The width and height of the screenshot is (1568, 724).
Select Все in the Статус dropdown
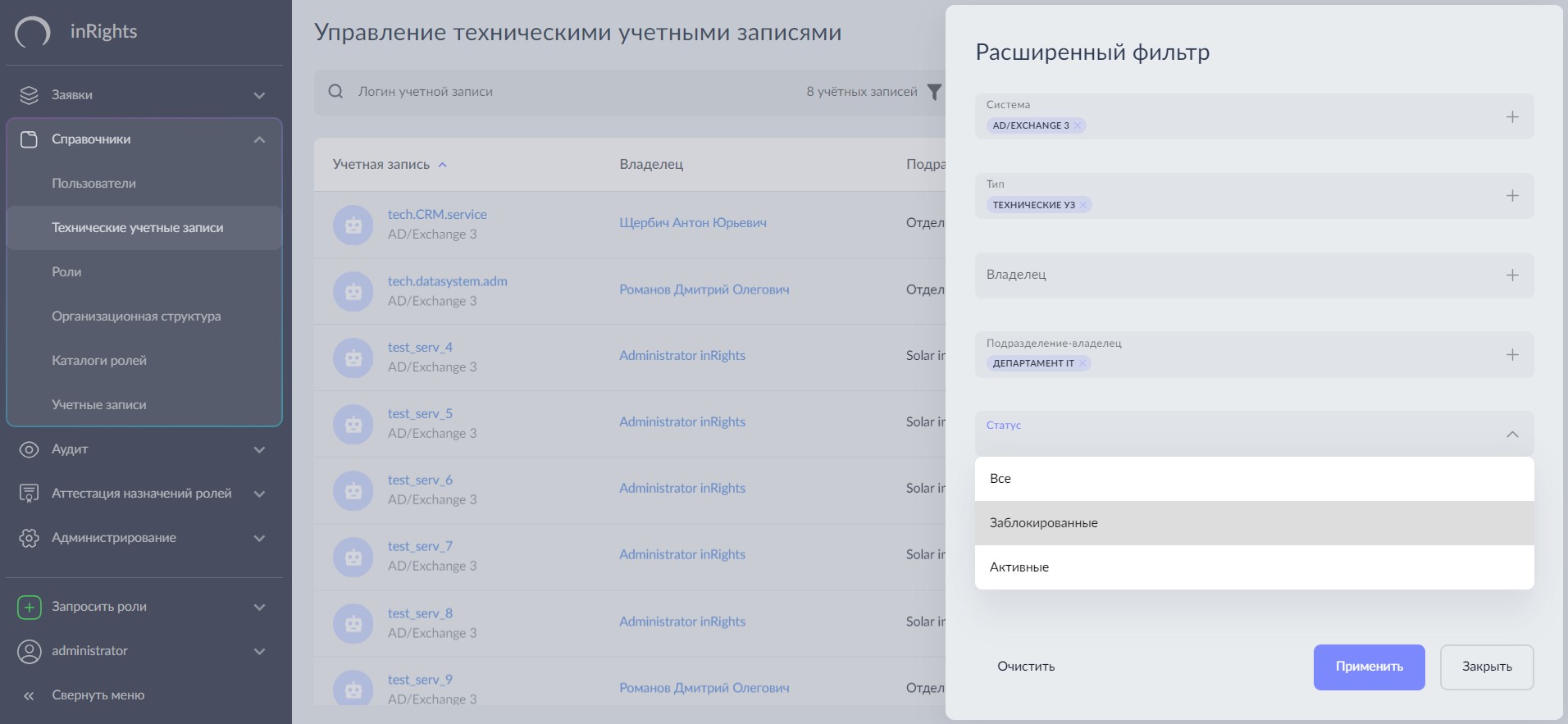point(1254,479)
